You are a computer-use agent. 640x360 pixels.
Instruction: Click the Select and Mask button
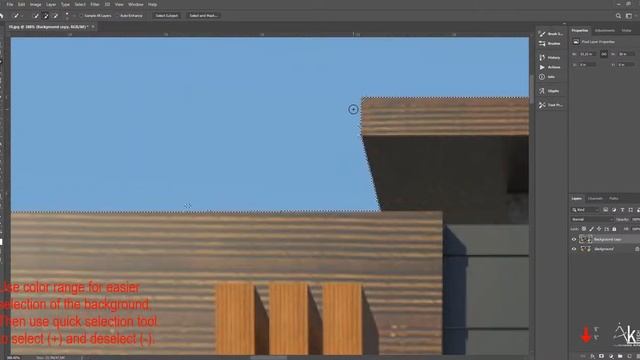click(x=203, y=16)
